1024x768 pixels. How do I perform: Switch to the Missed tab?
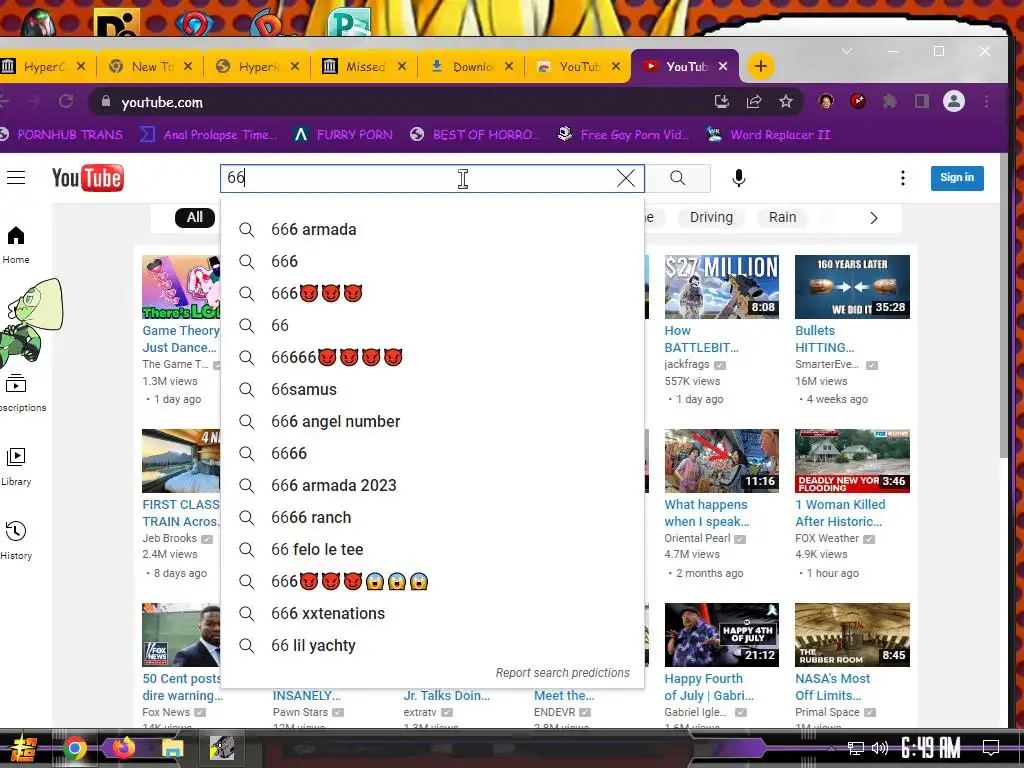point(364,66)
